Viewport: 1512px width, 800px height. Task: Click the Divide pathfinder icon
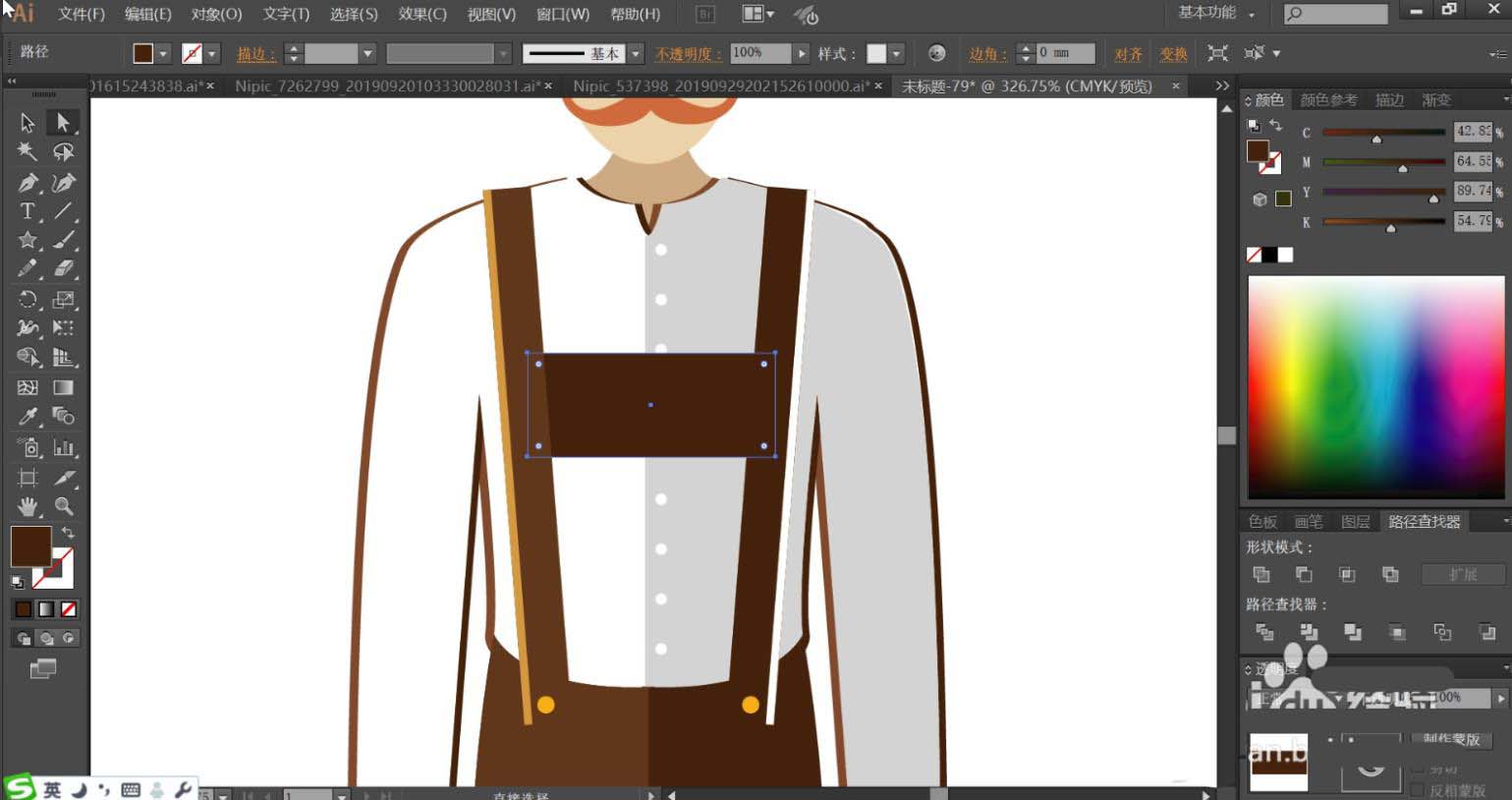click(x=1264, y=632)
